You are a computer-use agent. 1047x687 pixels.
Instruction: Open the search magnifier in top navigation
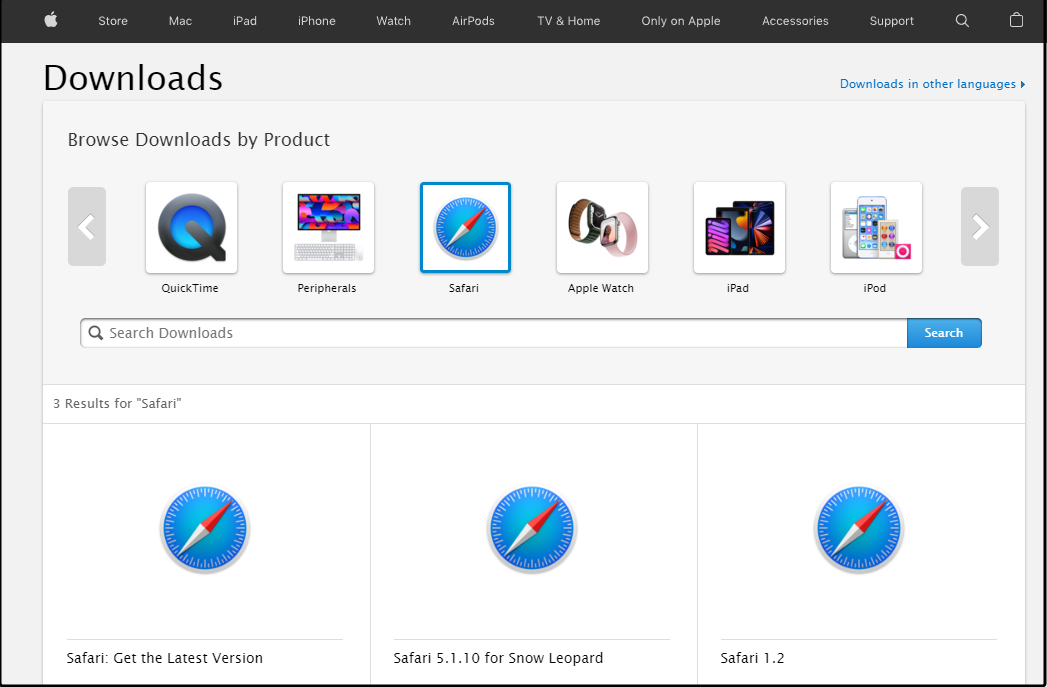pos(962,21)
